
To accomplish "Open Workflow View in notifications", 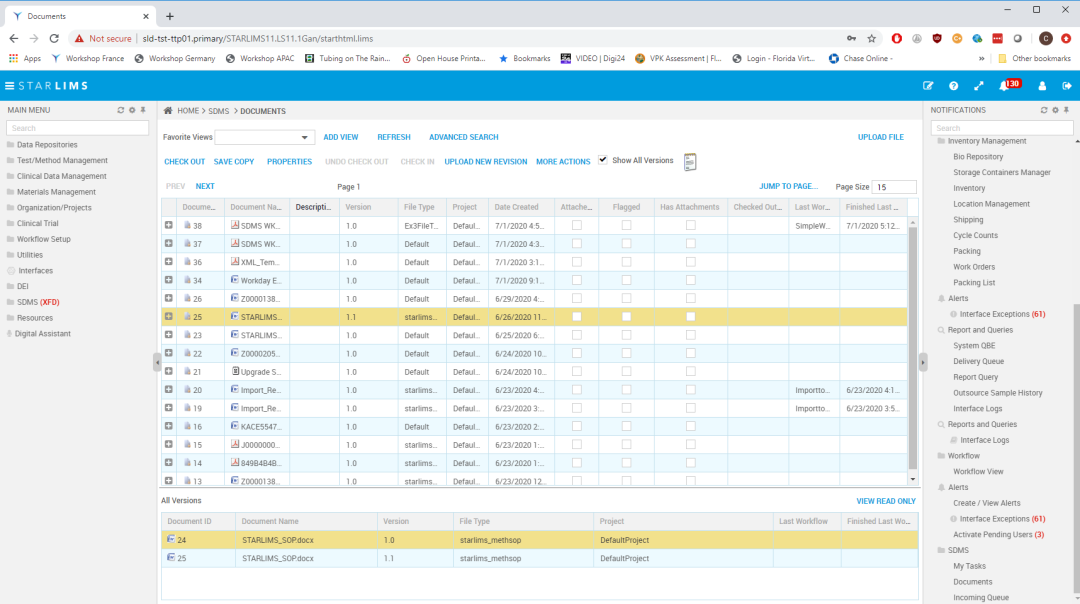I will click(978, 472).
